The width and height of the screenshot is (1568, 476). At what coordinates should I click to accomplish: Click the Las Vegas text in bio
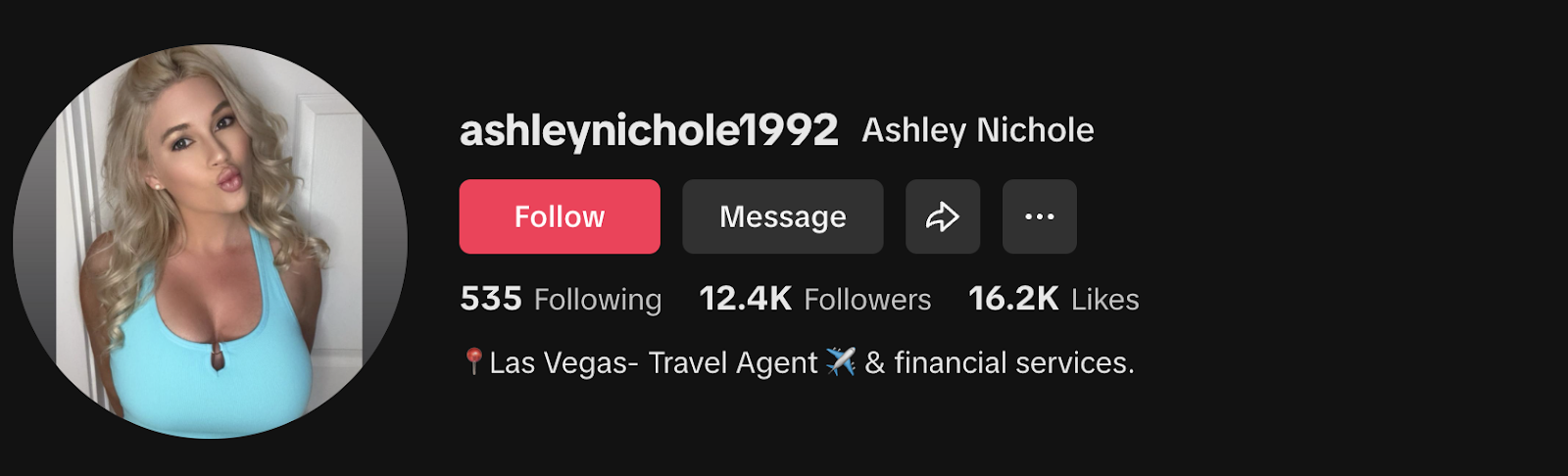pos(559,363)
